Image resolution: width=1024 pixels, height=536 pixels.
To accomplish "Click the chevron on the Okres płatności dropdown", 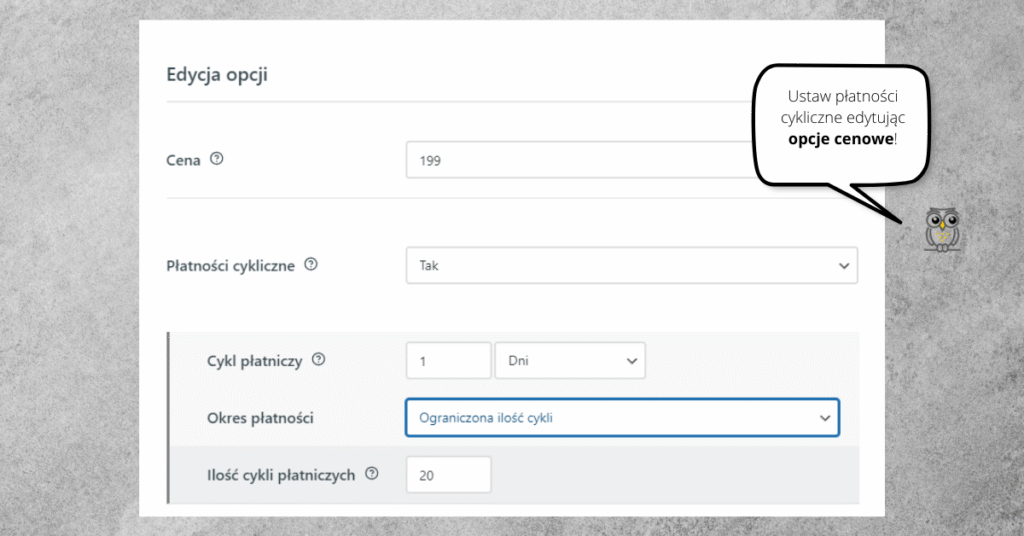I will (x=825, y=418).
